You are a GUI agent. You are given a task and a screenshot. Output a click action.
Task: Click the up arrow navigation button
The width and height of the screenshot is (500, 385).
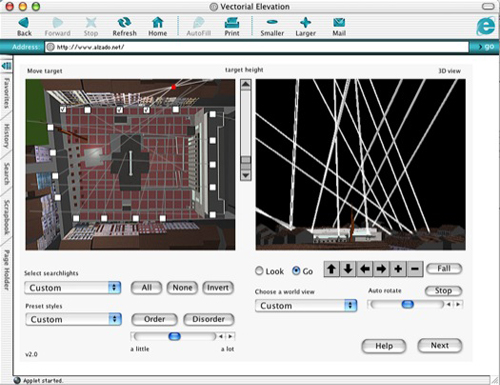pyautogui.click(x=331, y=269)
